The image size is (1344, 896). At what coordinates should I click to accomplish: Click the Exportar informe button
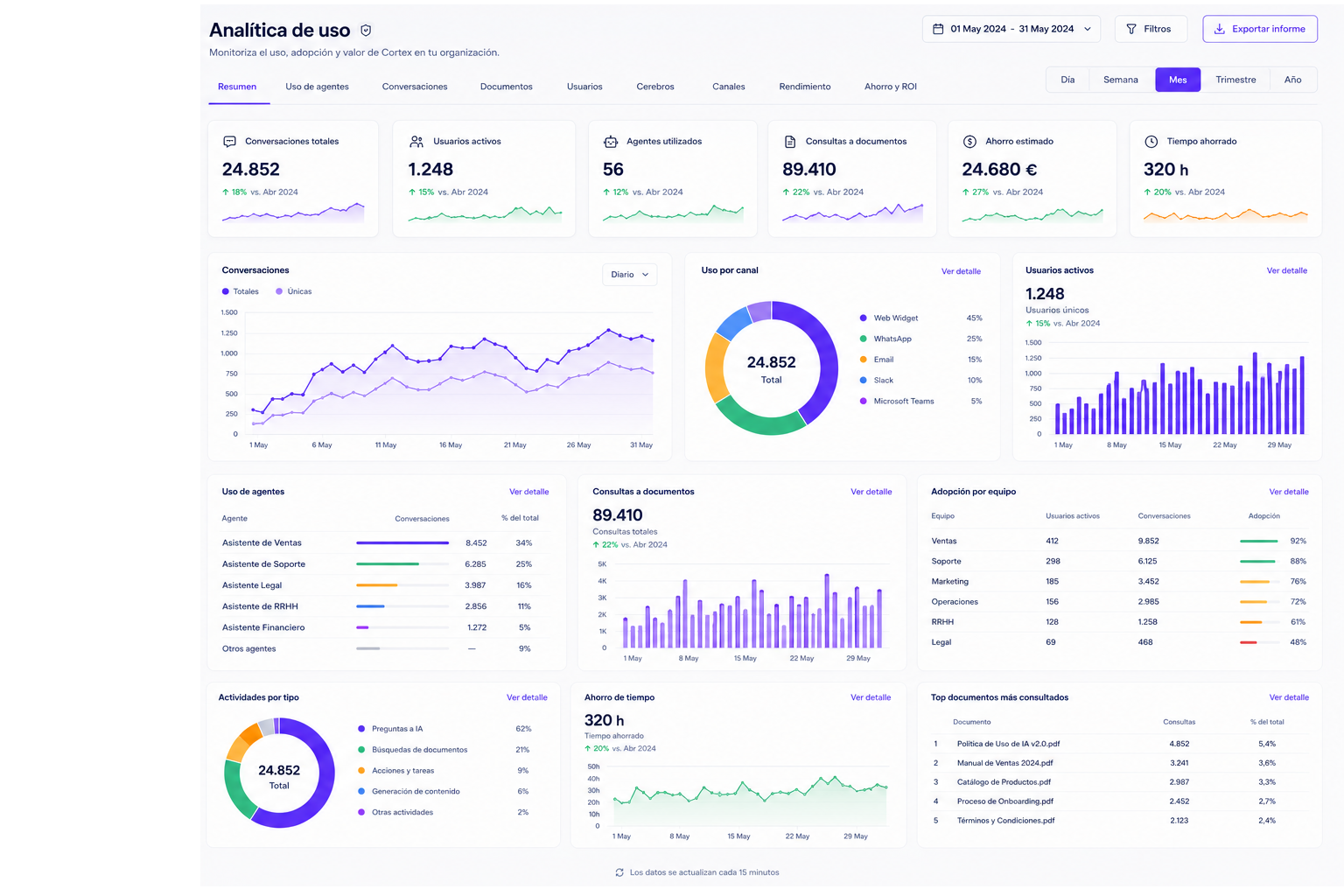click(1260, 29)
